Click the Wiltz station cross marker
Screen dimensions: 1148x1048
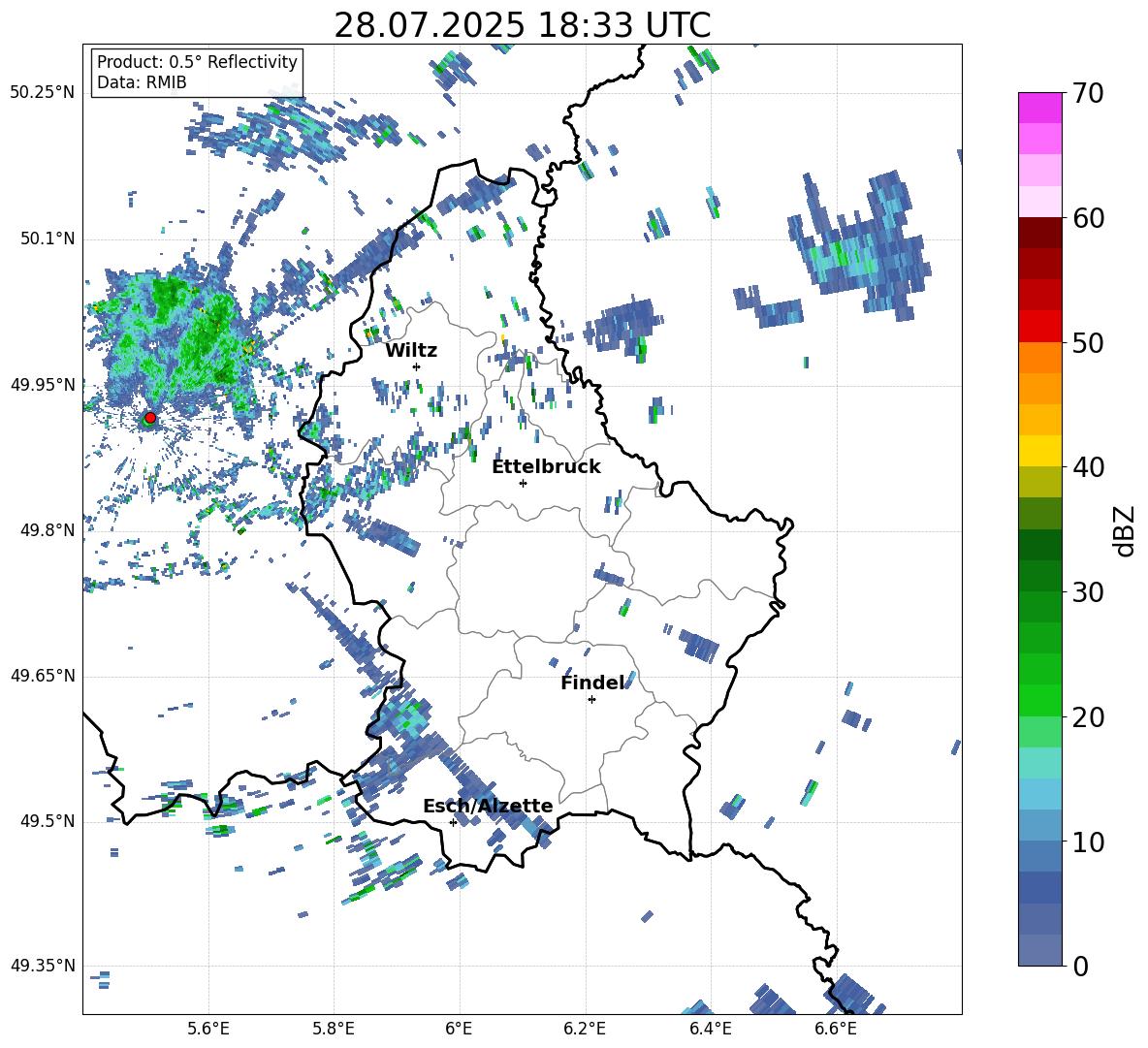coord(417,366)
